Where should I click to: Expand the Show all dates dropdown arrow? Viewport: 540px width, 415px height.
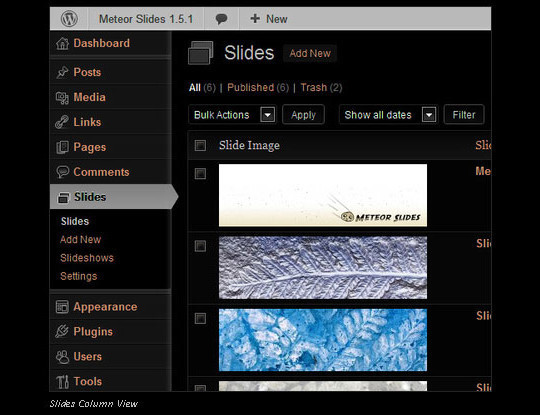(429, 115)
